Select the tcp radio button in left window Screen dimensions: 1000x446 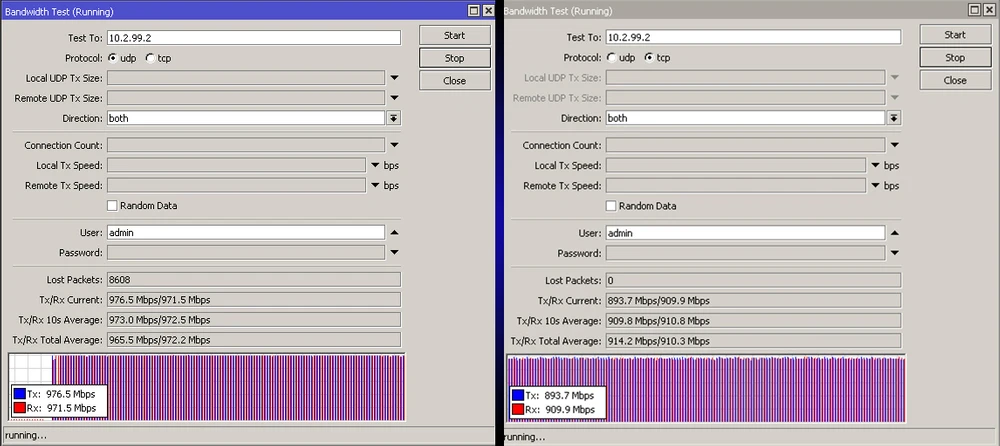click(150, 58)
